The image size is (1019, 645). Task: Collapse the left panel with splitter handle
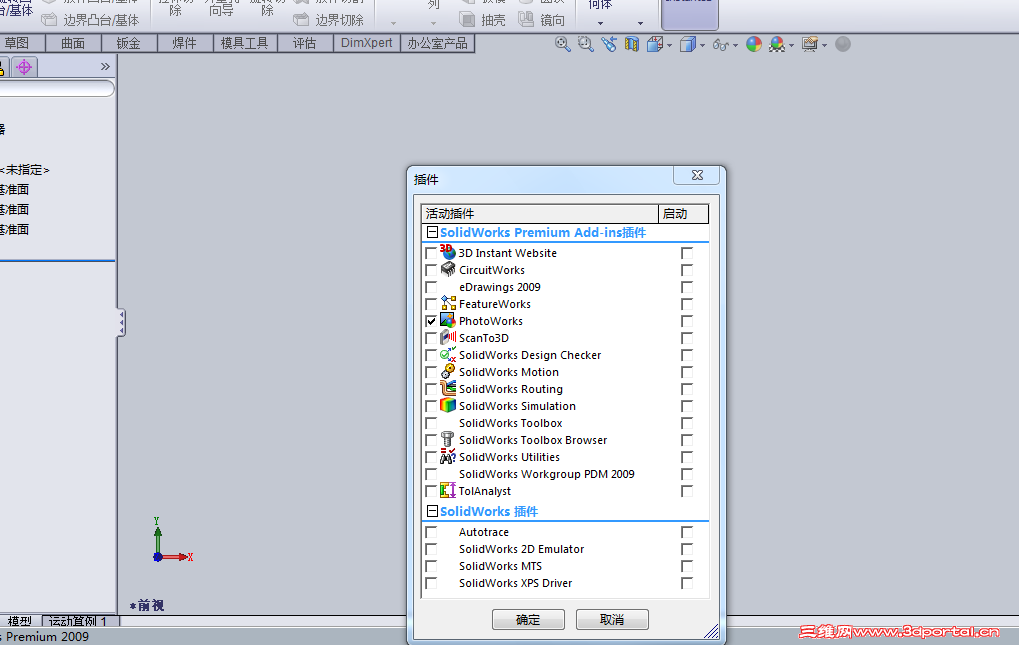coord(121,322)
